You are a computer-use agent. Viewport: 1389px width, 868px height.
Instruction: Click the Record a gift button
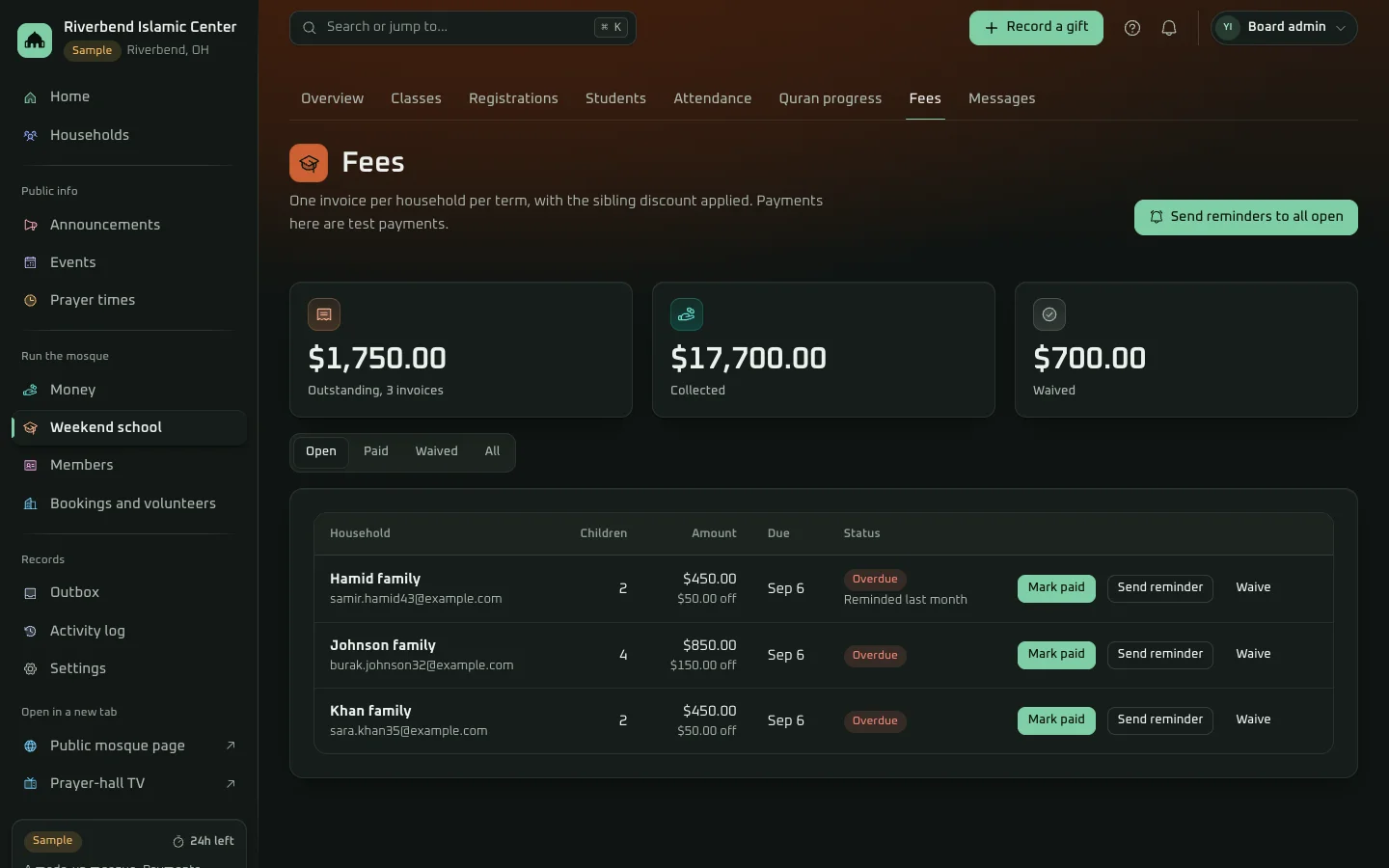click(1036, 28)
